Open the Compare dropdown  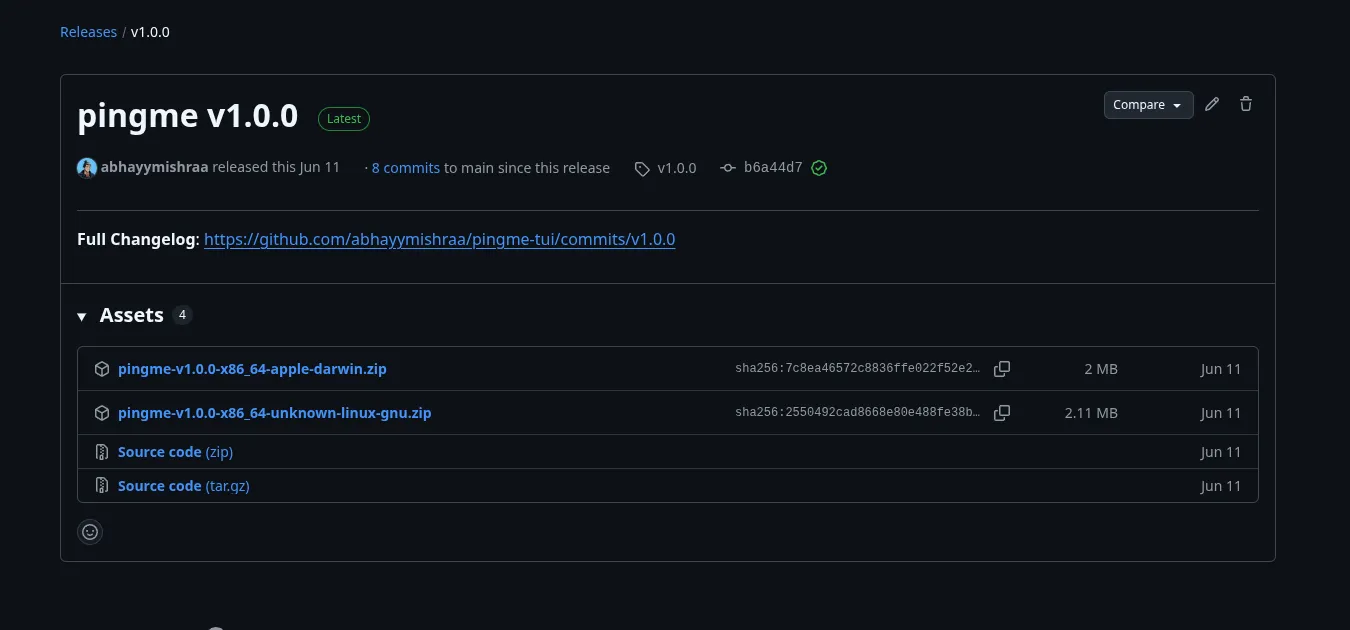pyautogui.click(x=1148, y=105)
